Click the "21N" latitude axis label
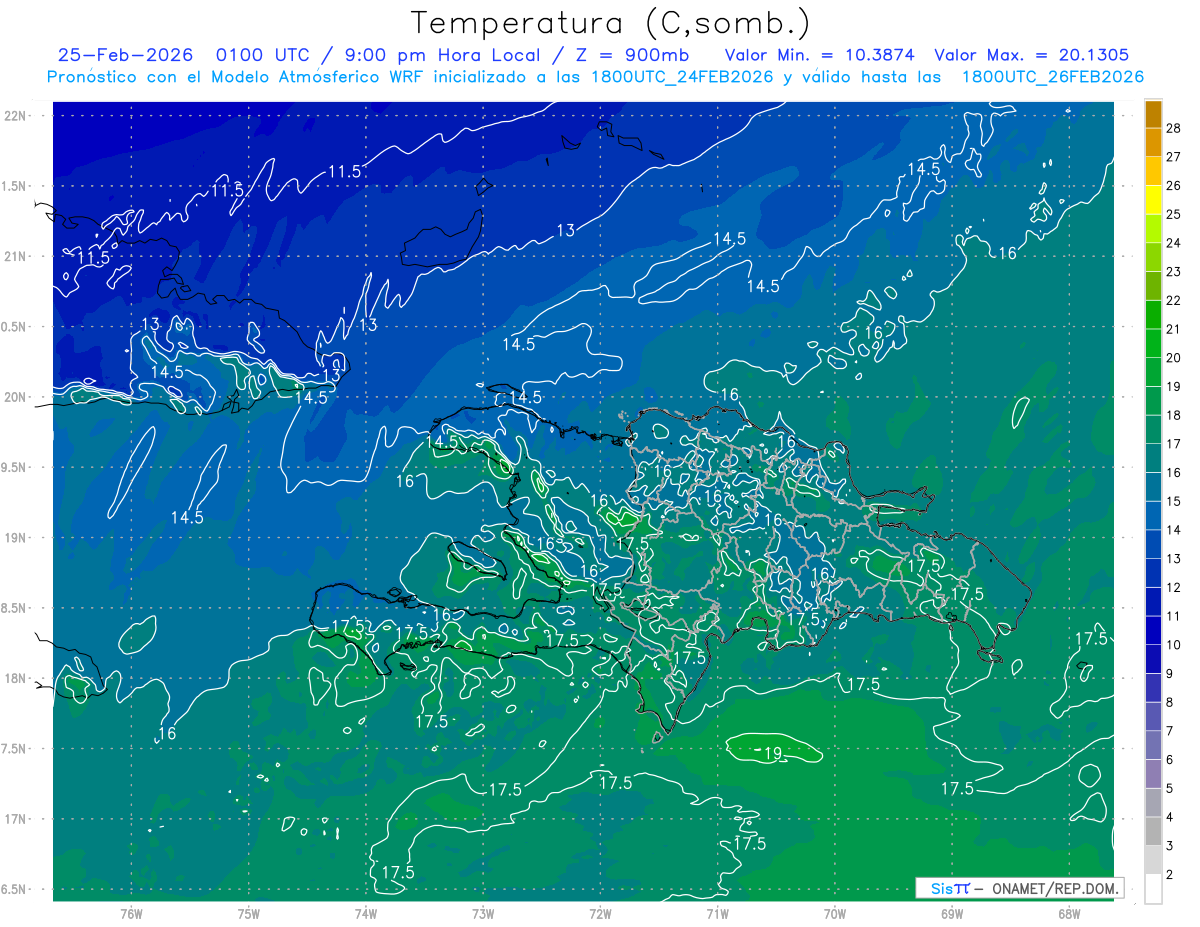This screenshot has width=1200, height=927. tap(15, 256)
